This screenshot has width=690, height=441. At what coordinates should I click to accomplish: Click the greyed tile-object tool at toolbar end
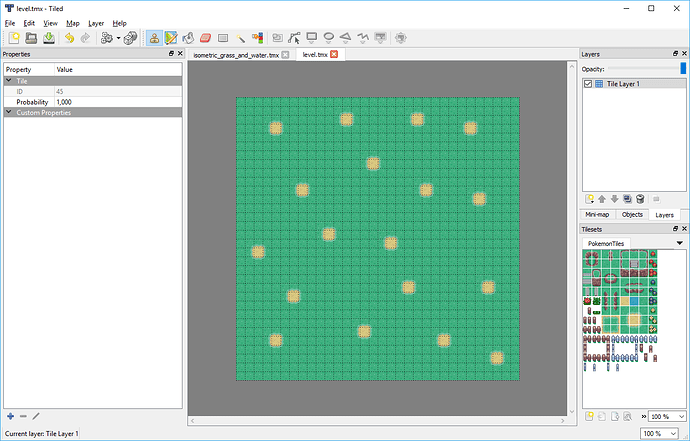coord(400,38)
